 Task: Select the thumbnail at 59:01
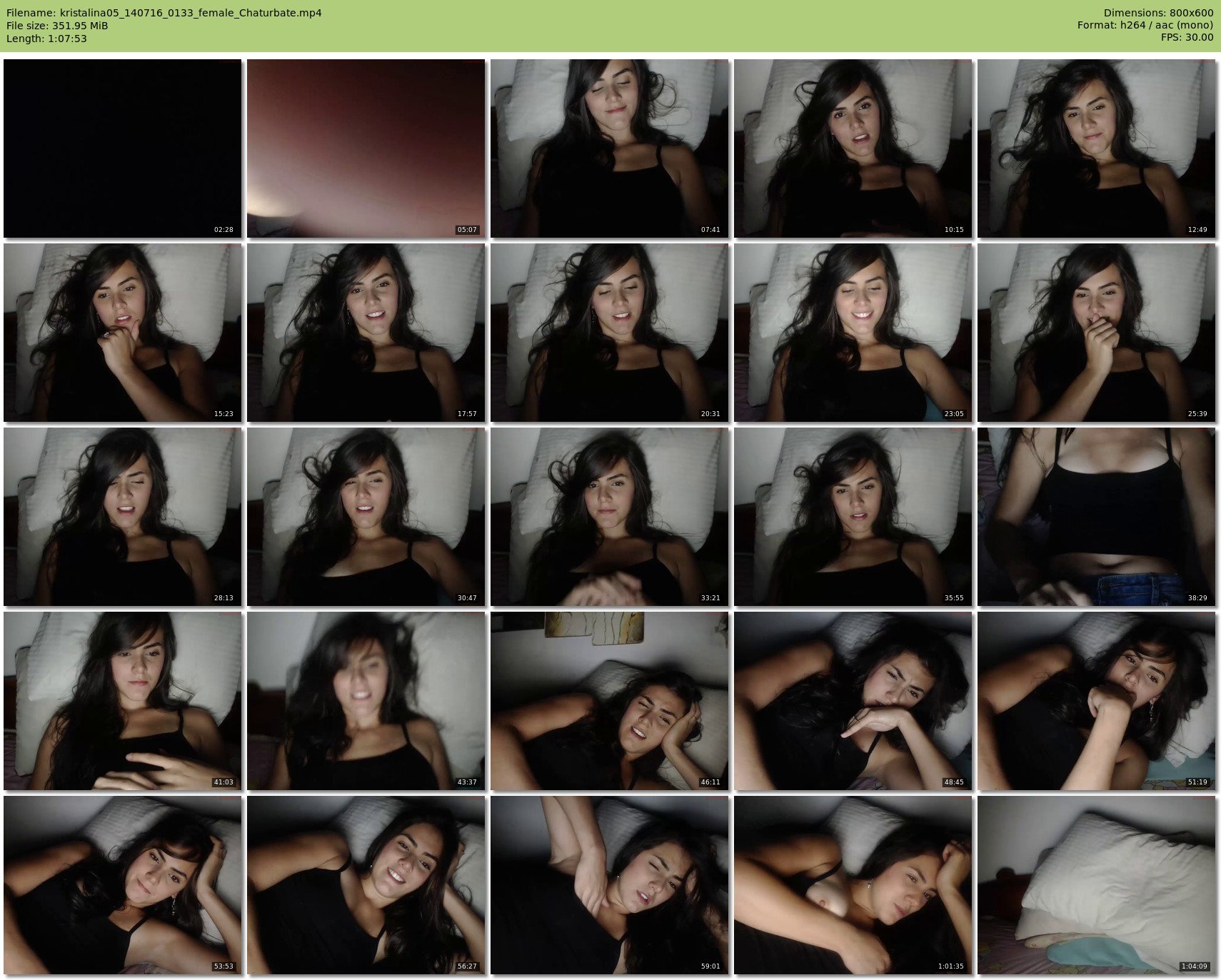pos(610,885)
